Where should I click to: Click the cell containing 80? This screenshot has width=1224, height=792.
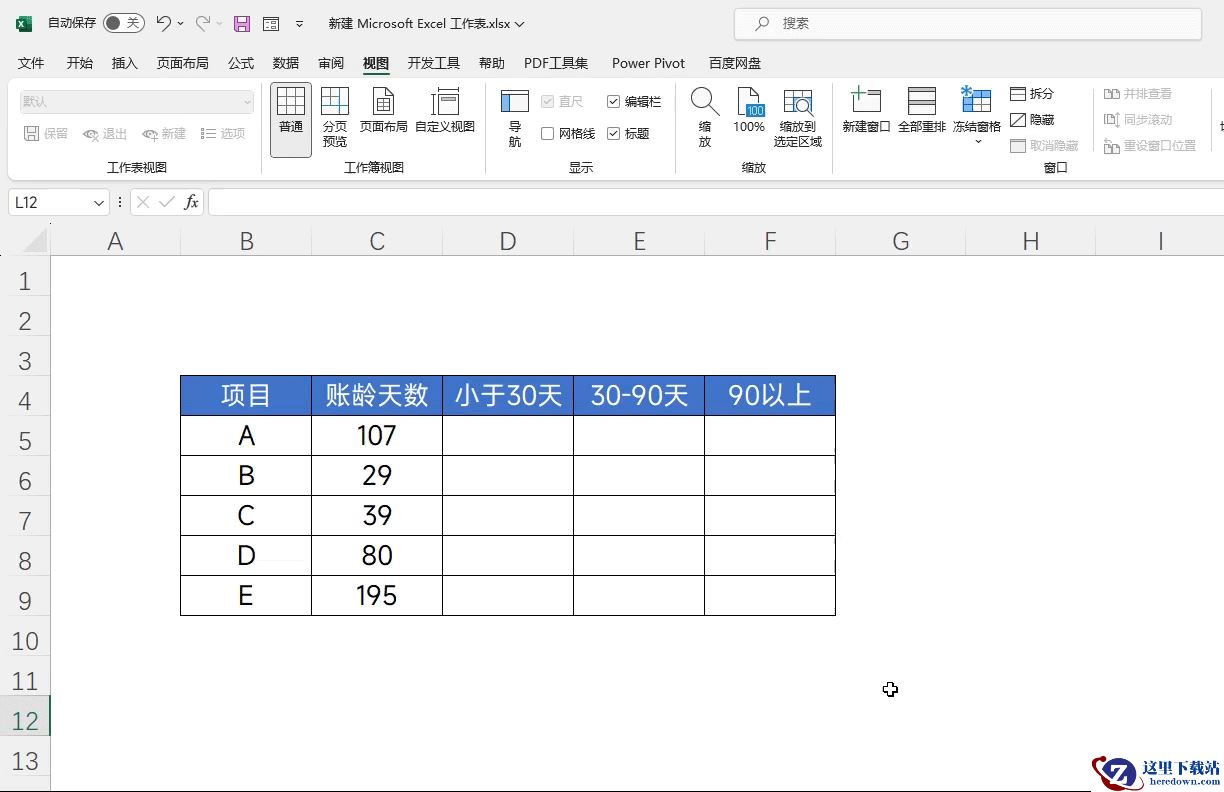[x=377, y=556]
